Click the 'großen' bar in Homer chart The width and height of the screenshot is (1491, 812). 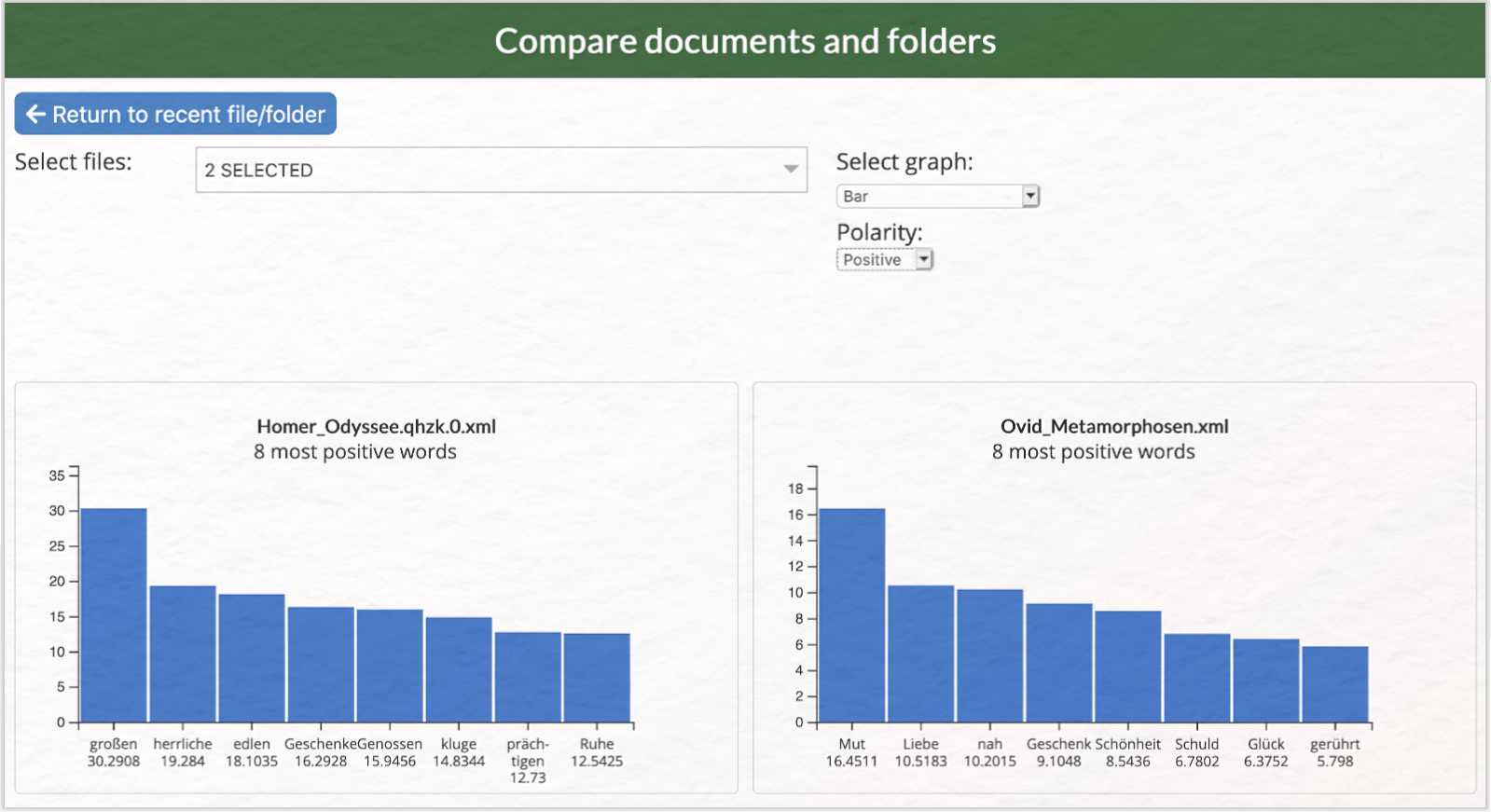pyautogui.click(x=114, y=615)
